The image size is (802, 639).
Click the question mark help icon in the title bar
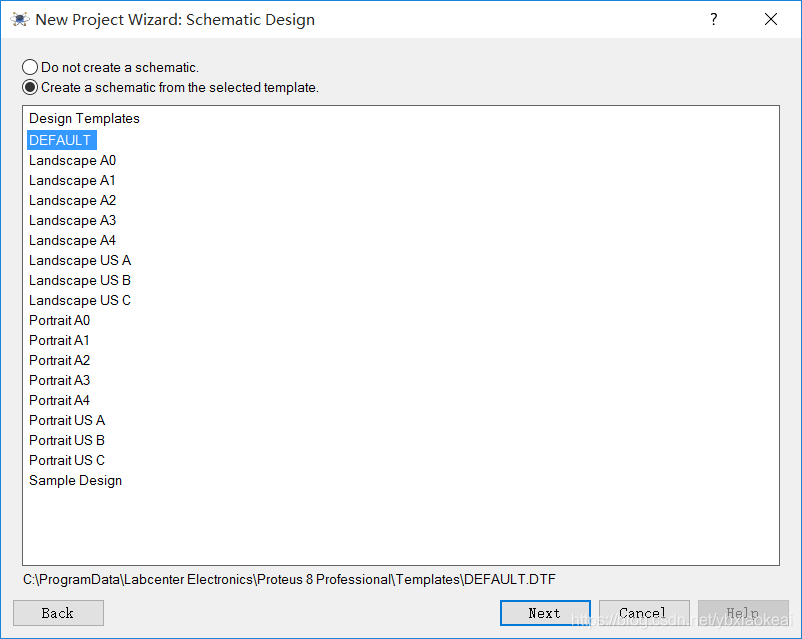(x=714, y=19)
